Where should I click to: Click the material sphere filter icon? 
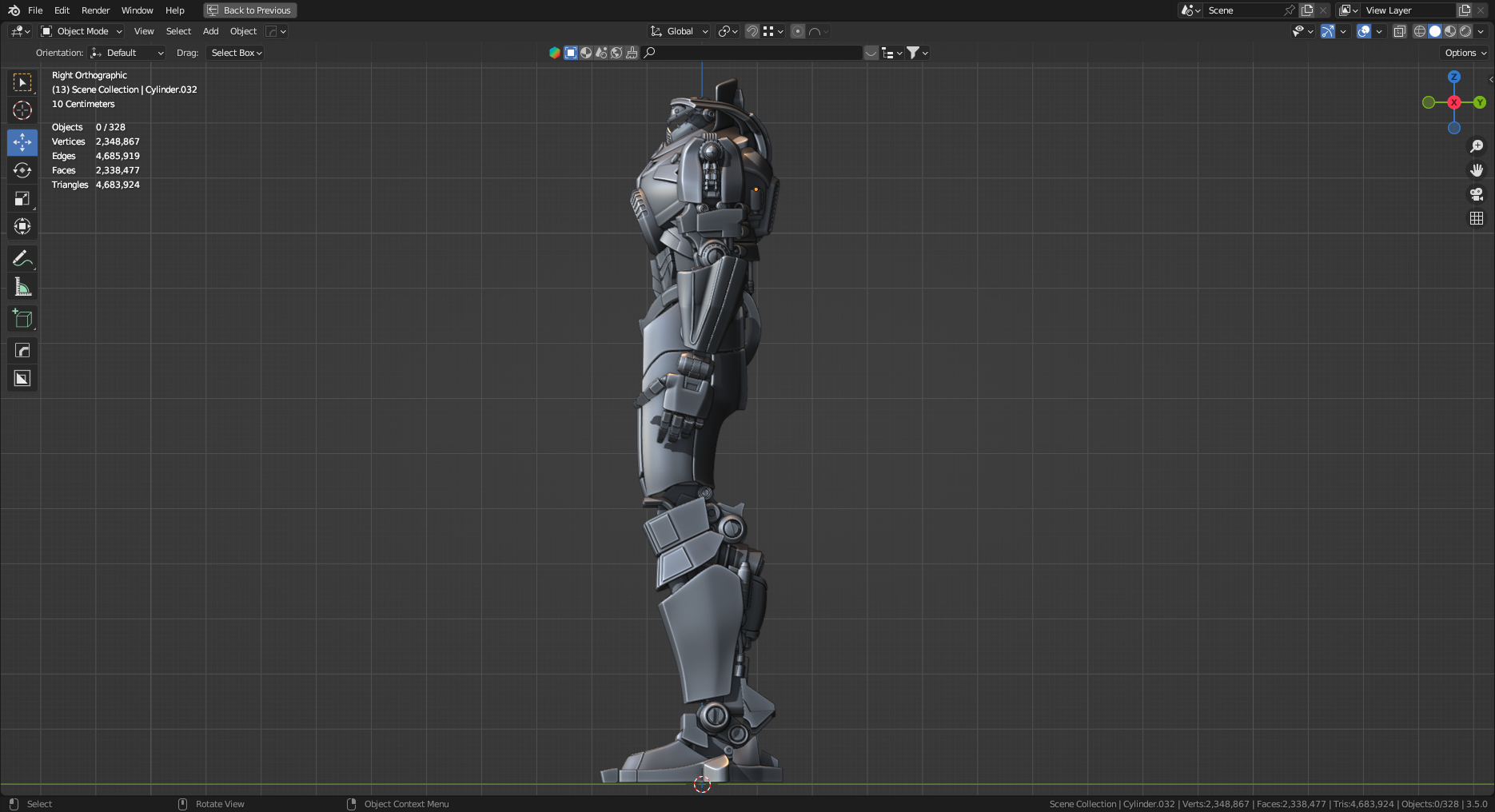(x=586, y=53)
